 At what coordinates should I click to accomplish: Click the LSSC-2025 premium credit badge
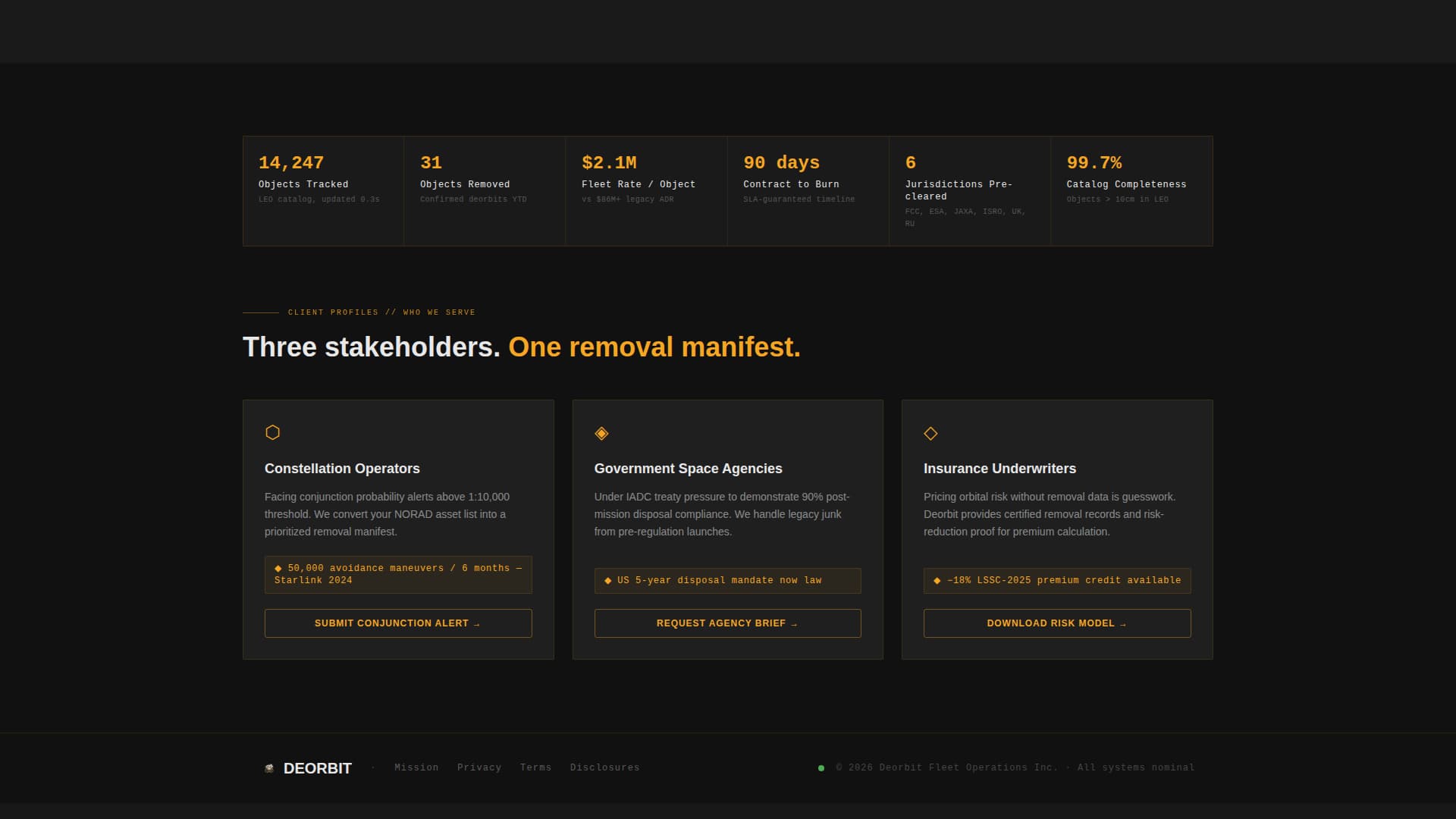[1056, 580]
